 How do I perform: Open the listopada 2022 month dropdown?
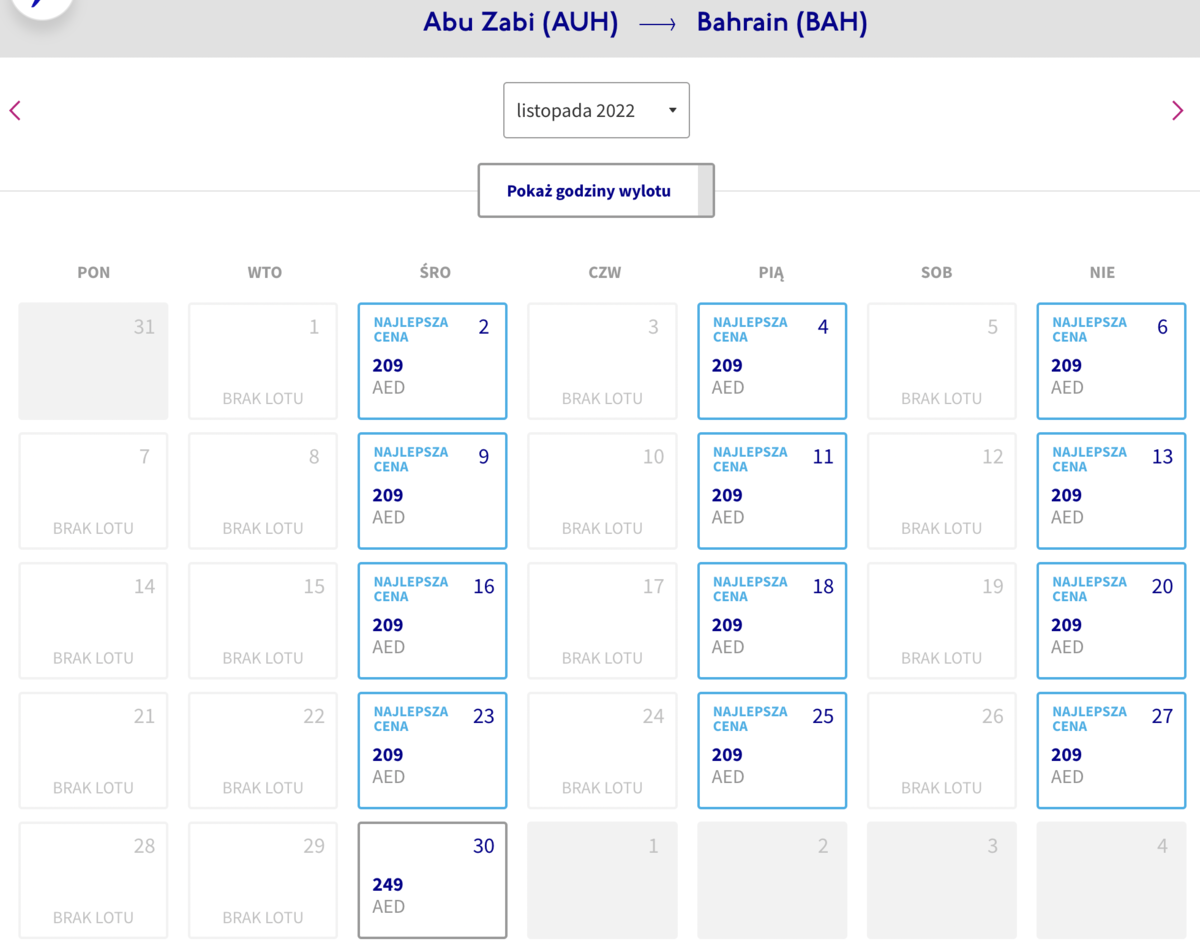coord(596,110)
